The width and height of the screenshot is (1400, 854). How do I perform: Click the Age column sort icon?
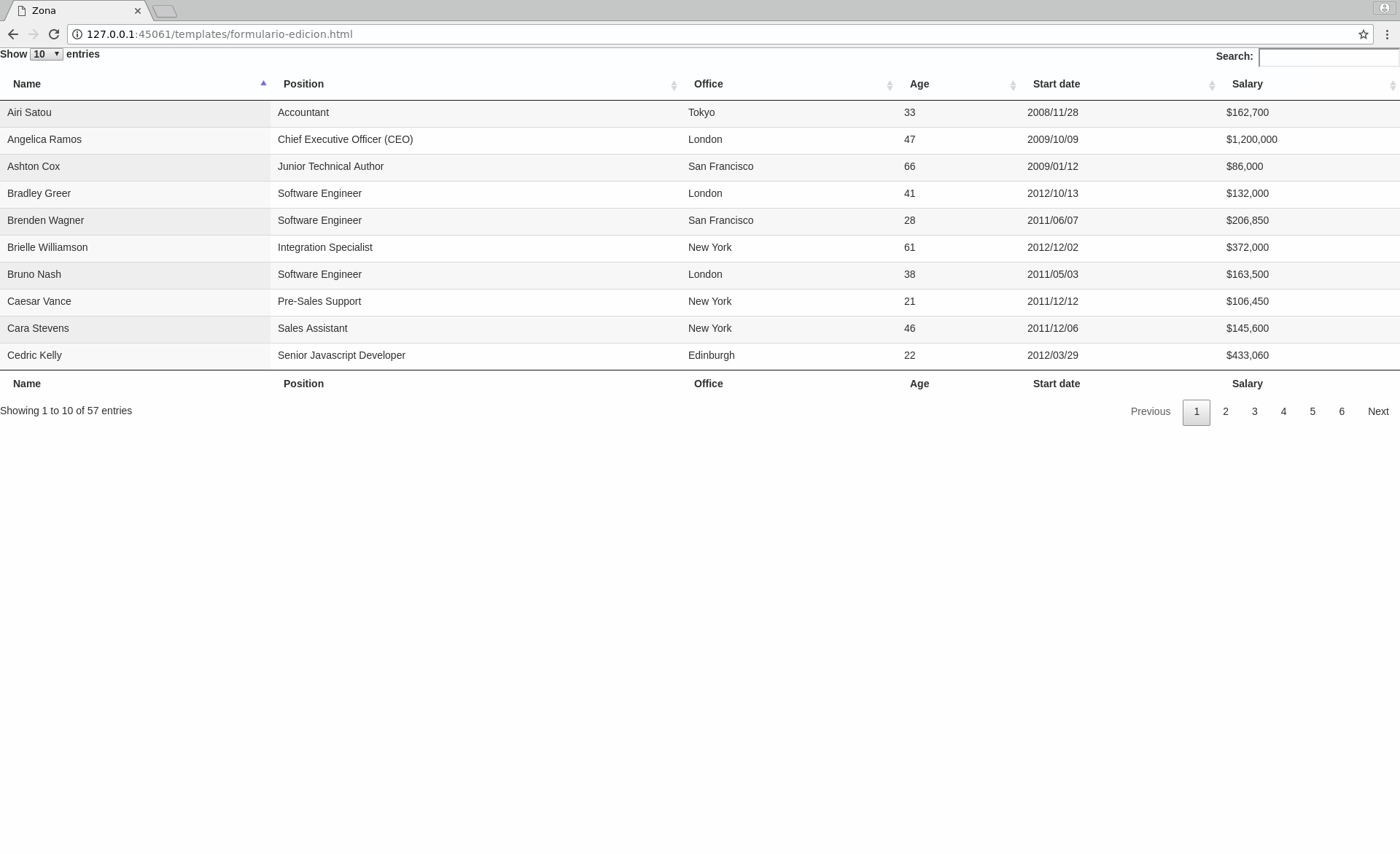[x=1012, y=84]
